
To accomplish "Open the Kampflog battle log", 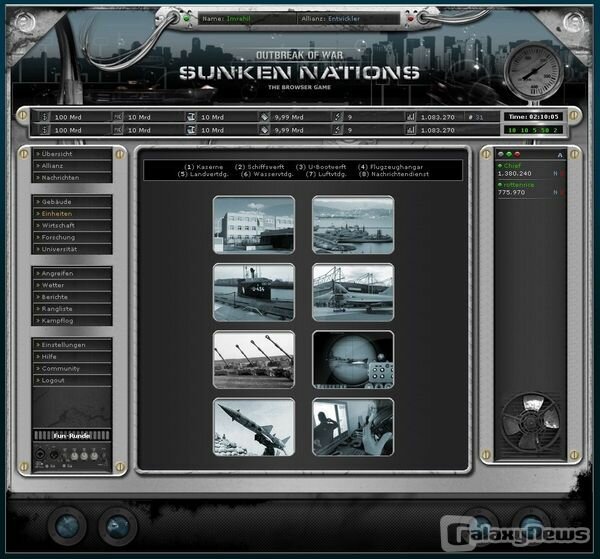I will tap(72, 321).
